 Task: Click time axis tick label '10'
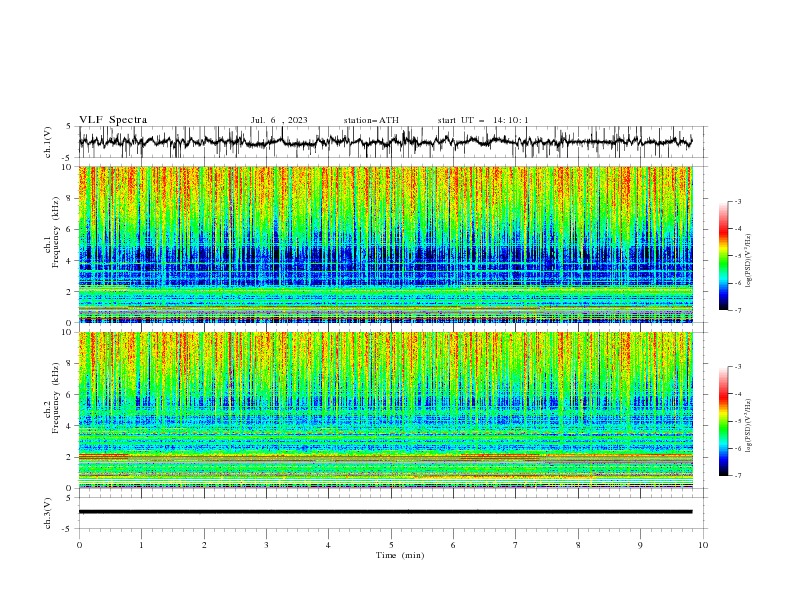tap(703, 545)
